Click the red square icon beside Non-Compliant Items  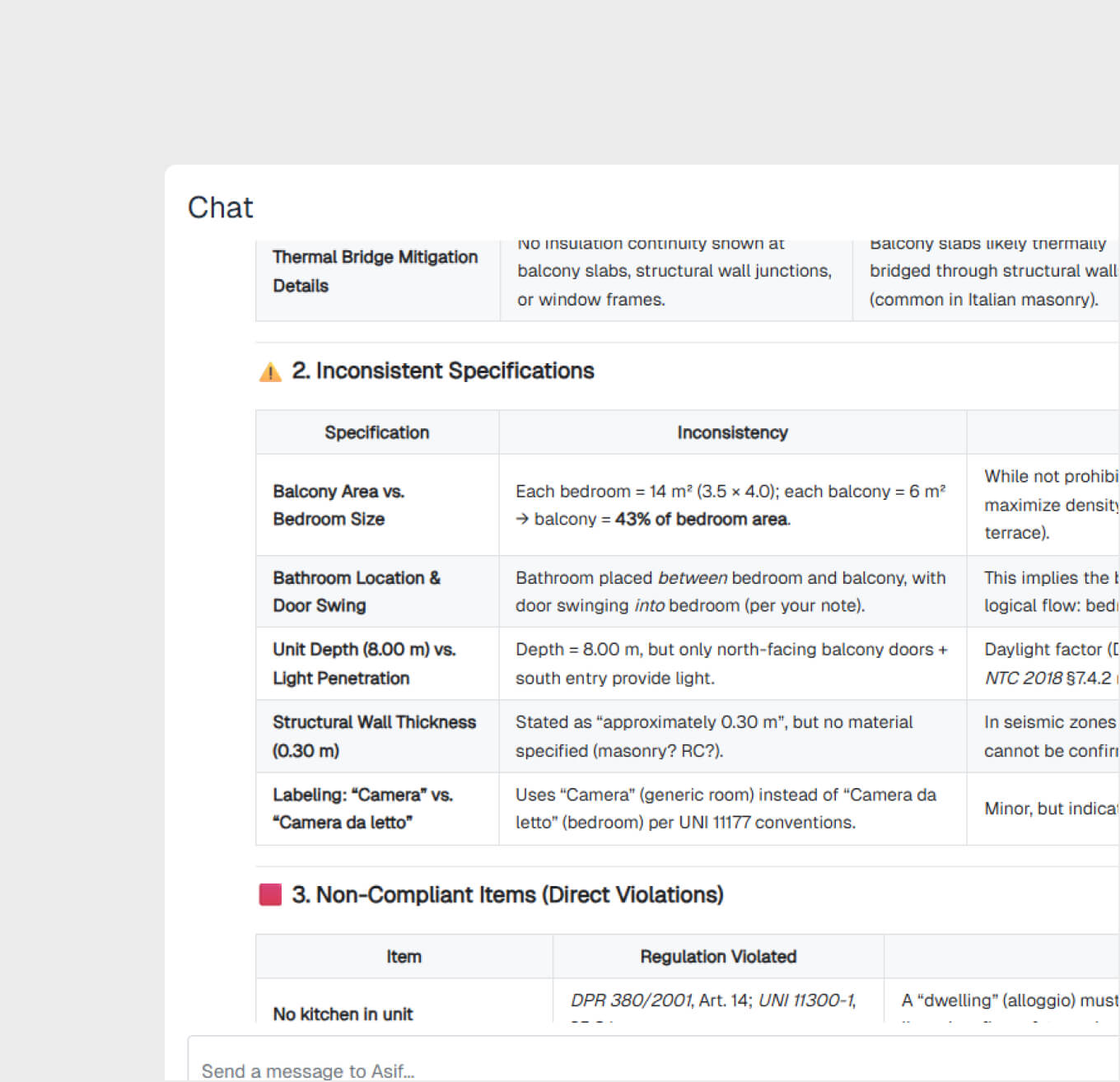[x=270, y=895]
